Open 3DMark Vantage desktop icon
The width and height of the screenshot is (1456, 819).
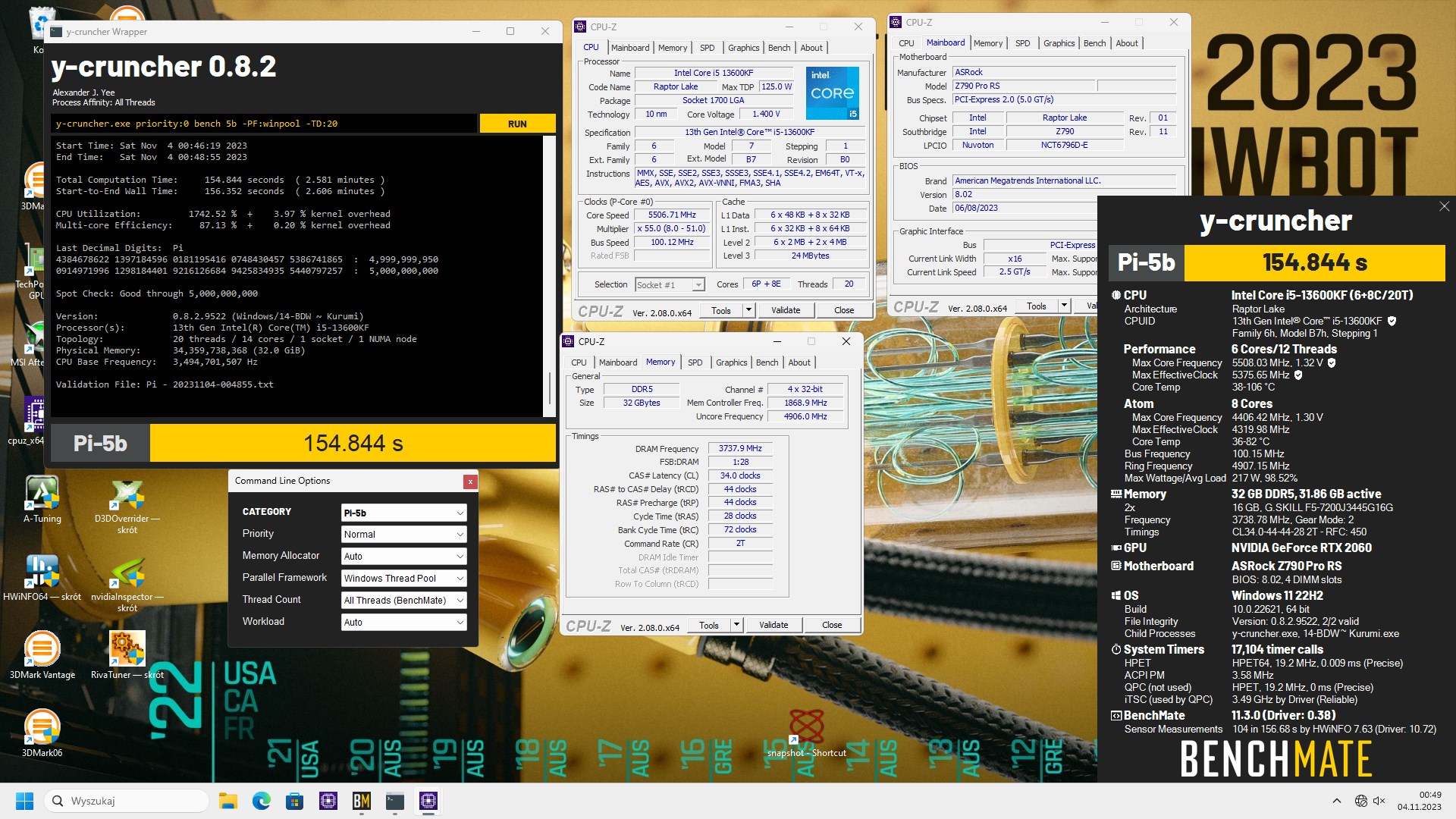(42, 655)
